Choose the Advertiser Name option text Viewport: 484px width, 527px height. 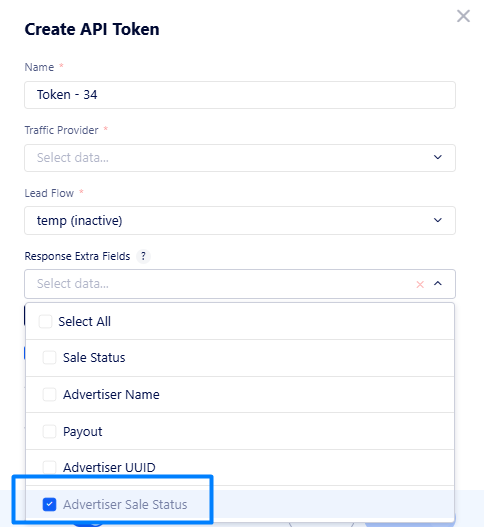click(x=111, y=395)
